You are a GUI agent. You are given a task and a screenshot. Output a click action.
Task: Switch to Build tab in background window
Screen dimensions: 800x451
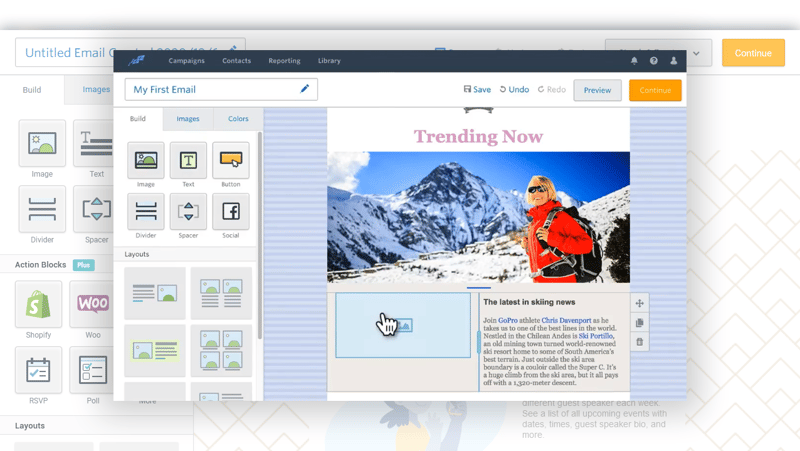pyautogui.click(x=32, y=90)
